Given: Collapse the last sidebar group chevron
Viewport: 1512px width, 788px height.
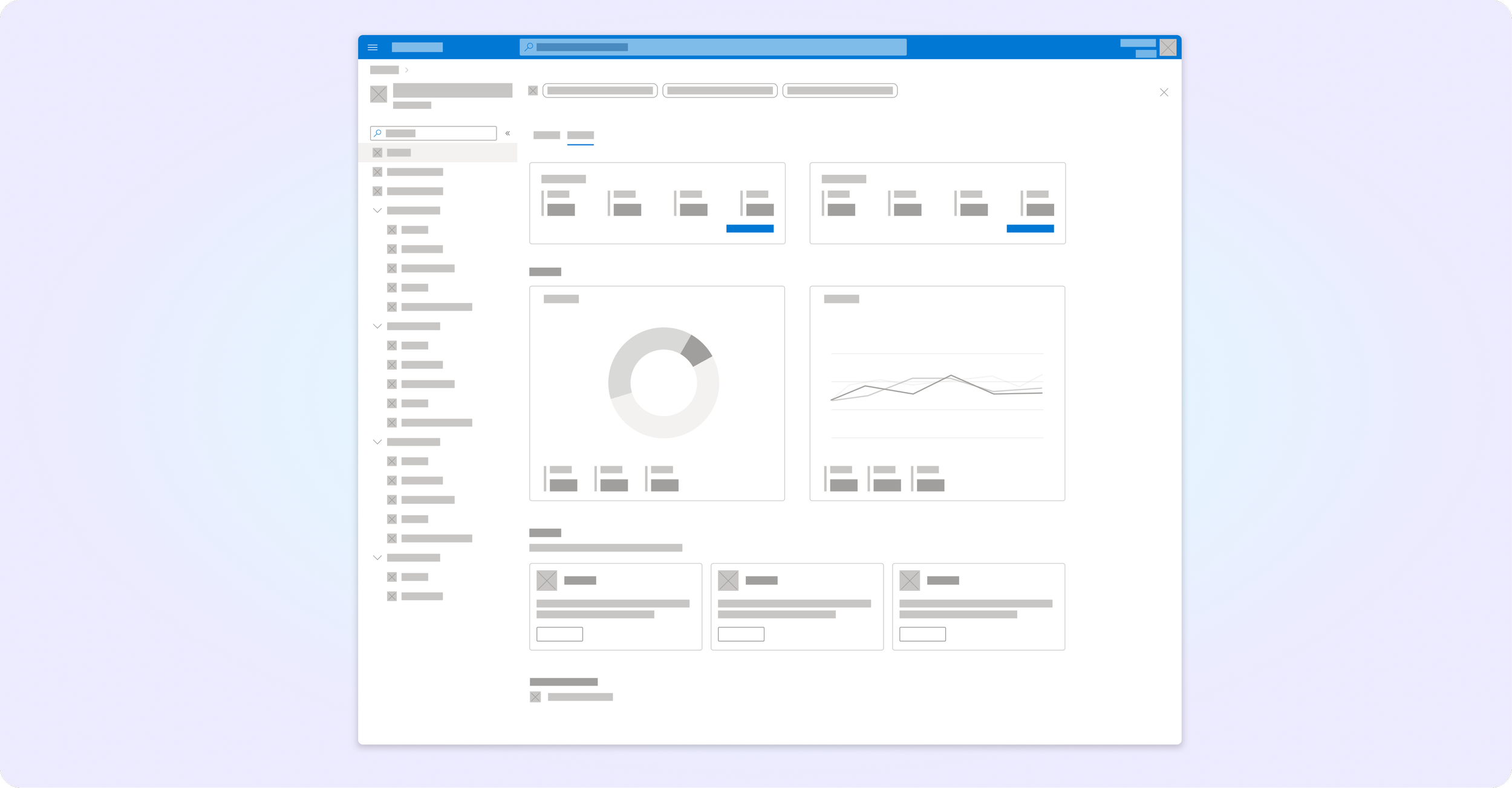Looking at the screenshot, I should 377,558.
